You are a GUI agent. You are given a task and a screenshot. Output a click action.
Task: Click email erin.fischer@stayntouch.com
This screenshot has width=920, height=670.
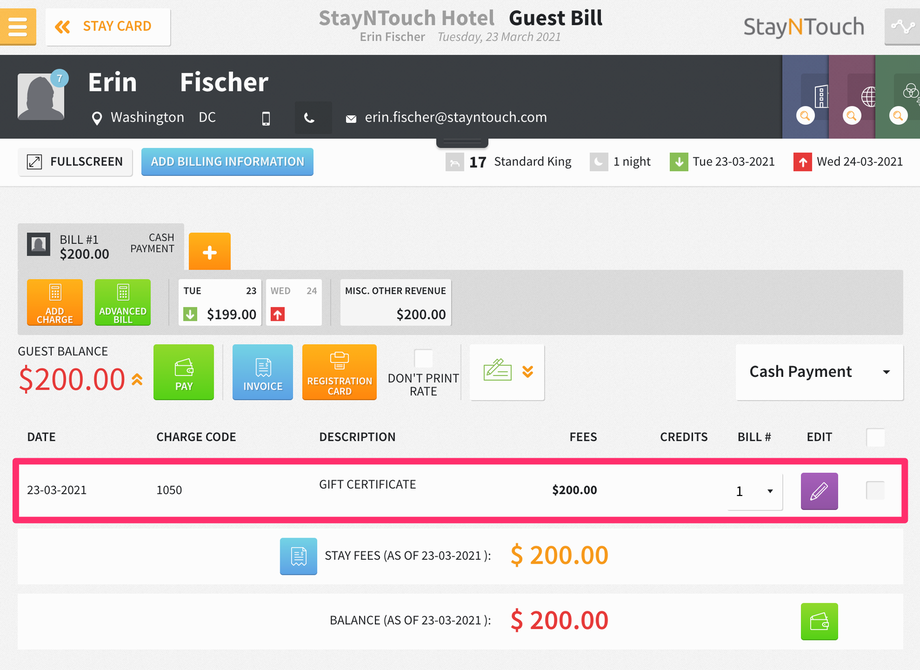coord(455,117)
